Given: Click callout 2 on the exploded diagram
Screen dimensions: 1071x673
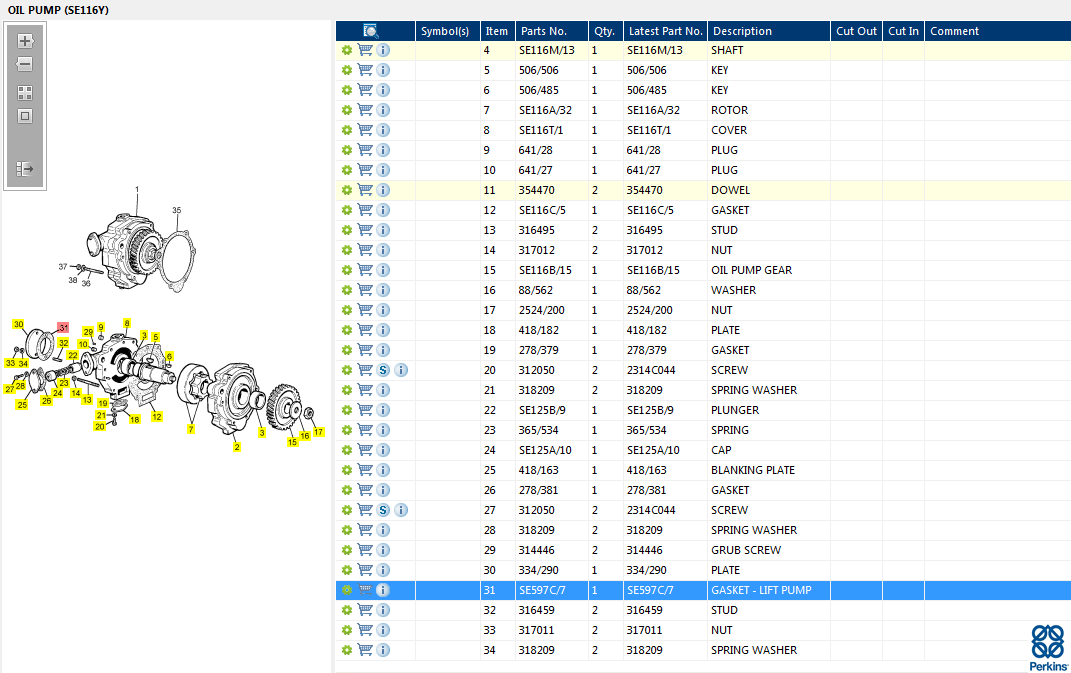Looking at the screenshot, I should 237,447.
